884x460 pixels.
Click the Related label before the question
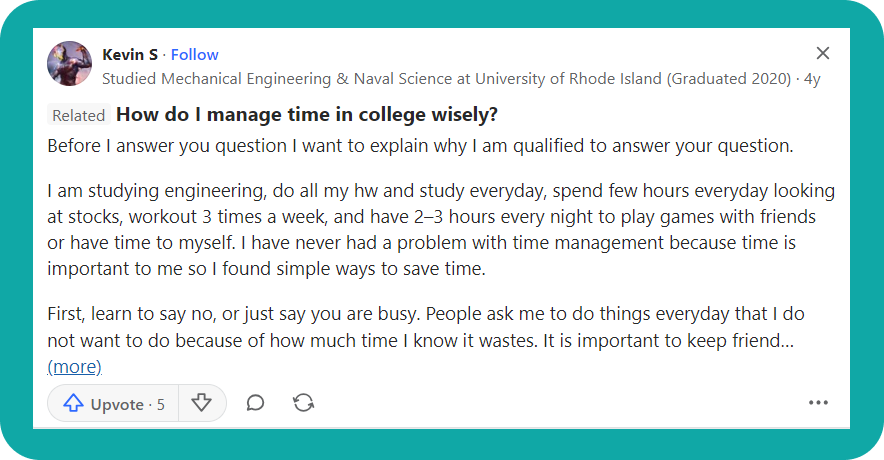tap(78, 115)
